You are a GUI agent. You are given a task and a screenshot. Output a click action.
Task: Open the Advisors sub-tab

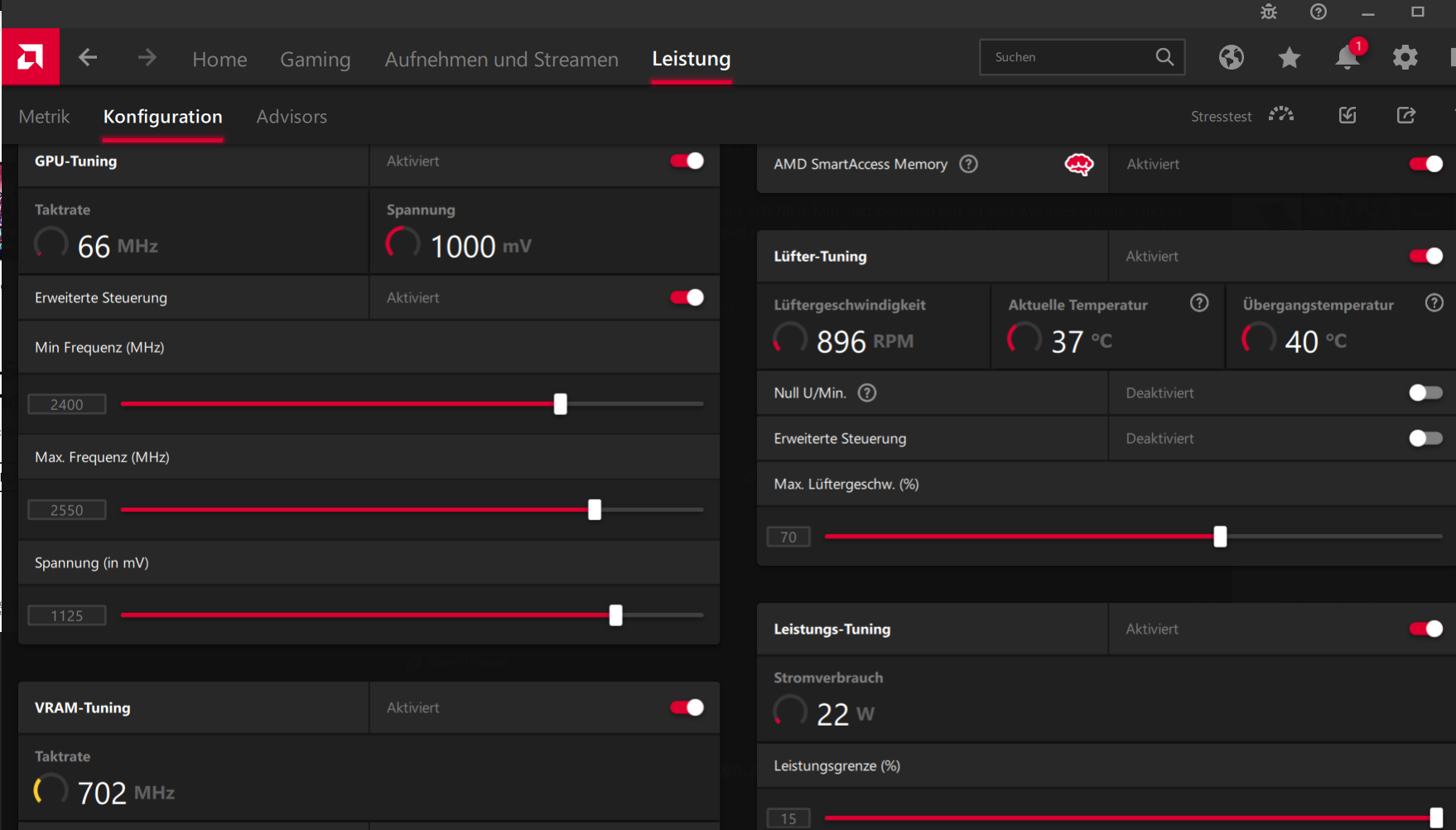pos(292,117)
